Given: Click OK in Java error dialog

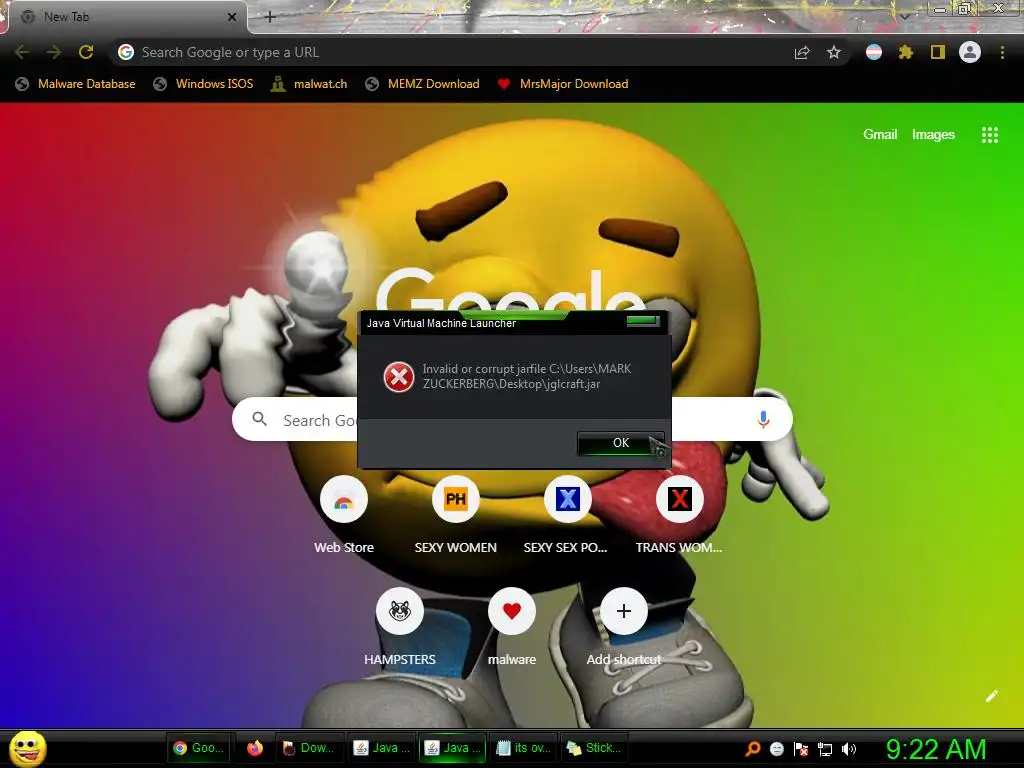Looking at the screenshot, I should coord(621,443).
